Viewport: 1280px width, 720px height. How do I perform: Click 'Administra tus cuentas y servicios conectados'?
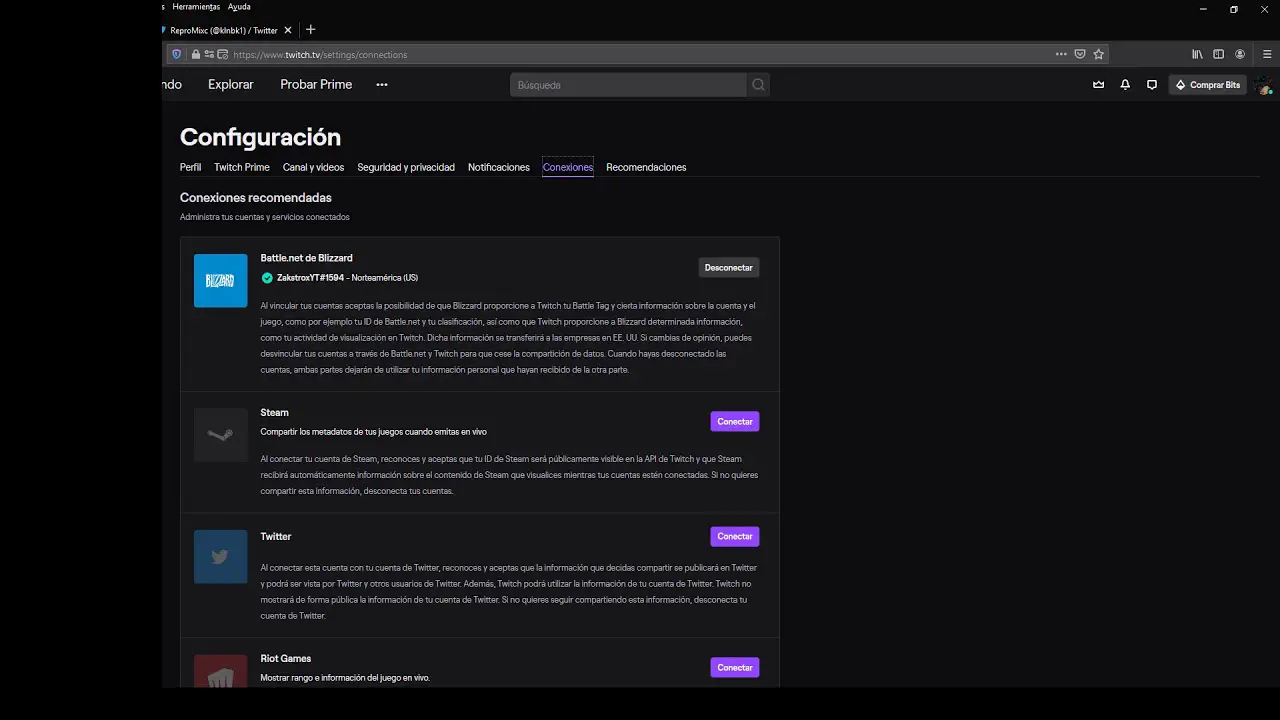coord(265,217)
